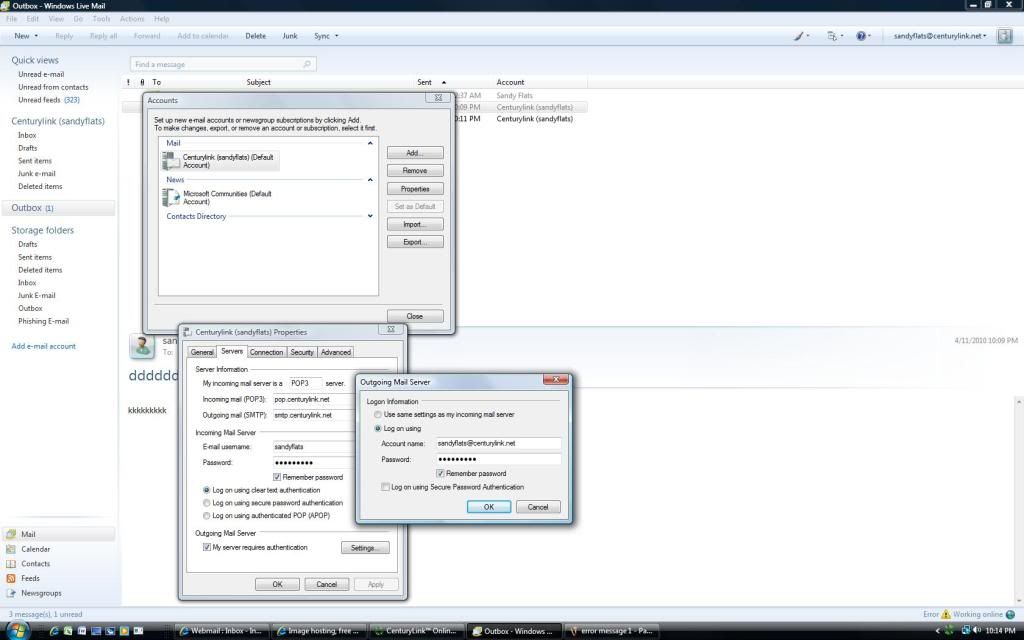Sort messages by attachment paperclip column
This screenshot has width=1024, height=640.
click(142, 82)
